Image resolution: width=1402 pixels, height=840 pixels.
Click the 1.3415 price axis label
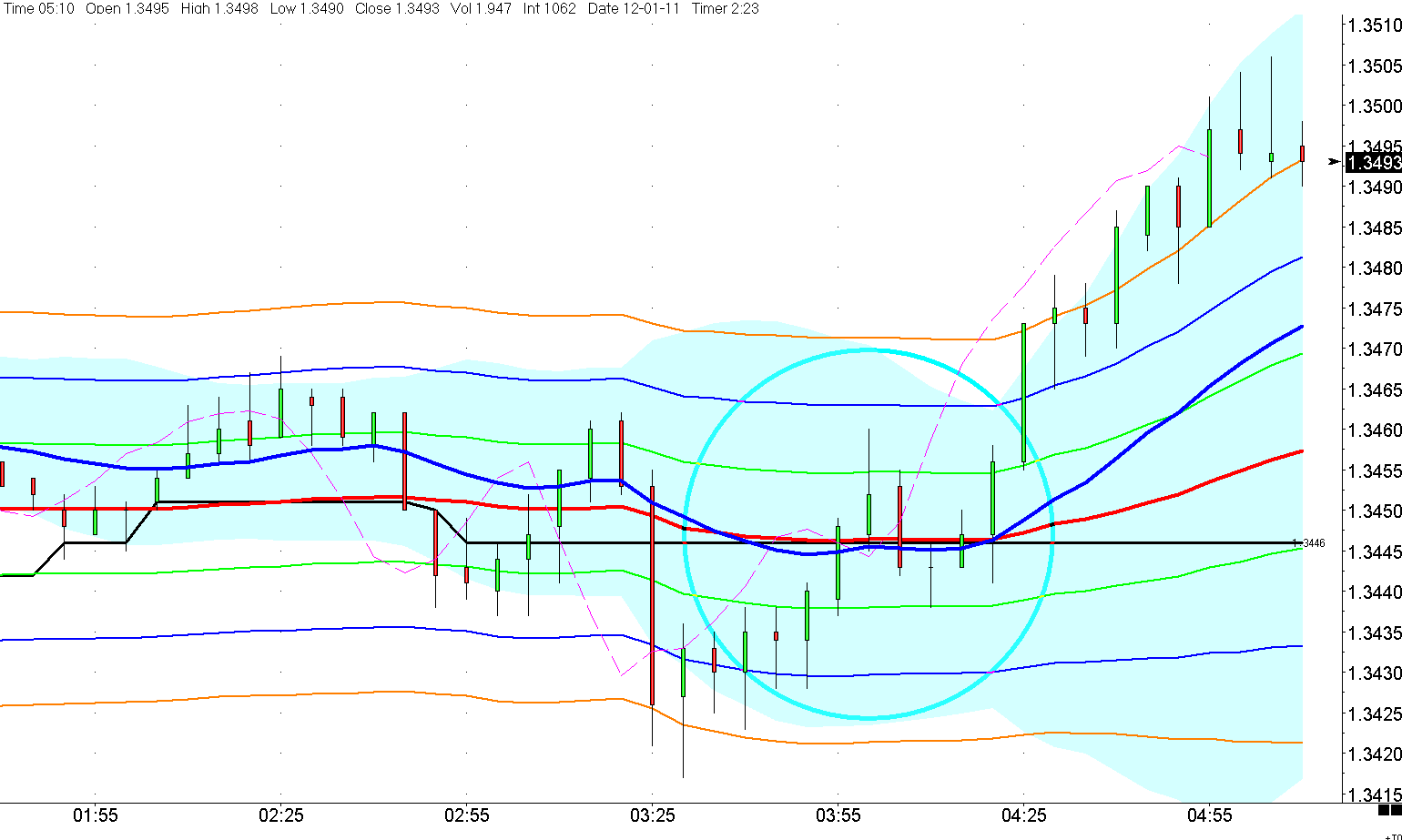[x=1375, y=794]
